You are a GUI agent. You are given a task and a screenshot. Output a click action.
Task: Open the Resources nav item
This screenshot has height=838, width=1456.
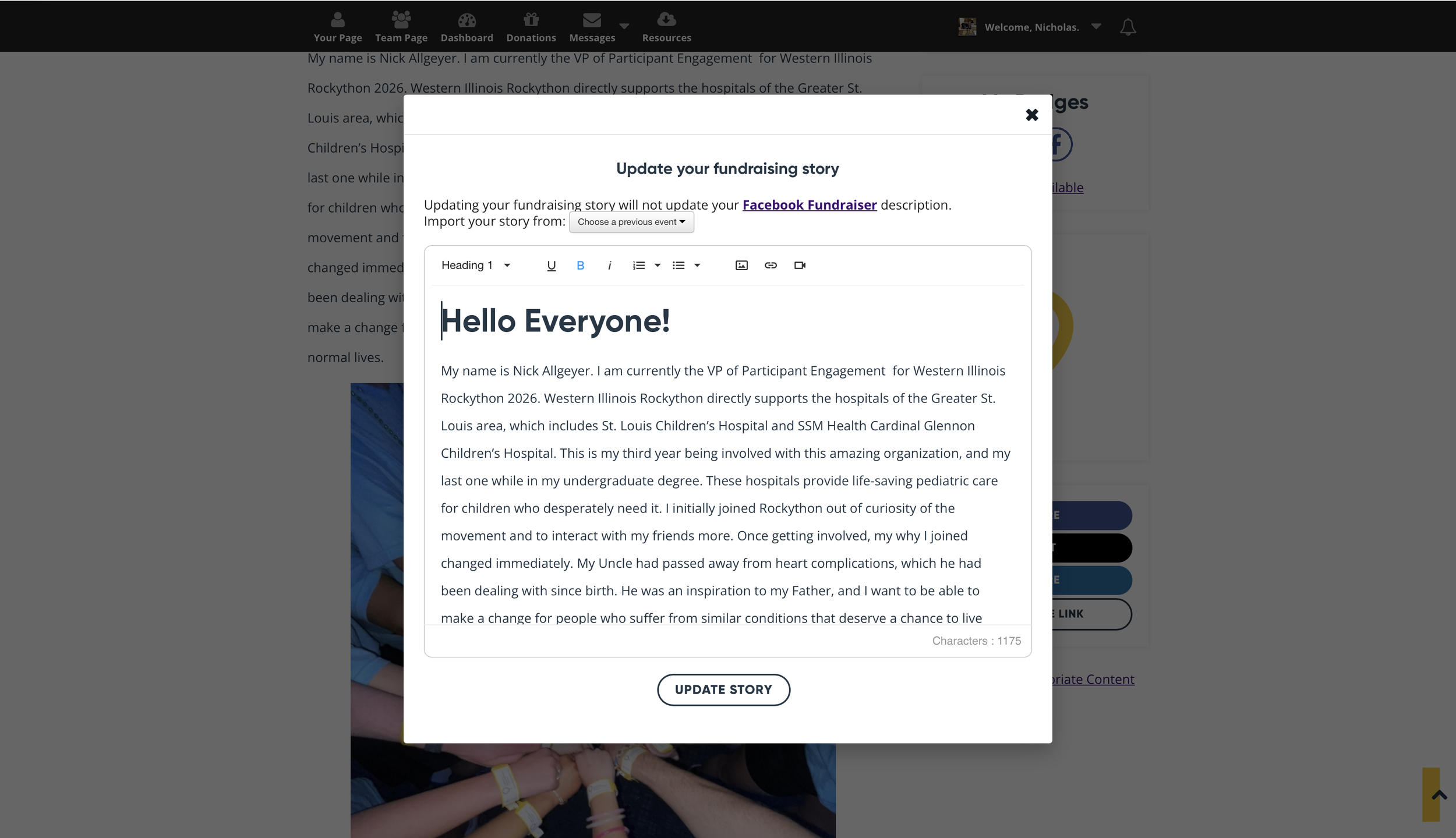[x=667, y=27]
